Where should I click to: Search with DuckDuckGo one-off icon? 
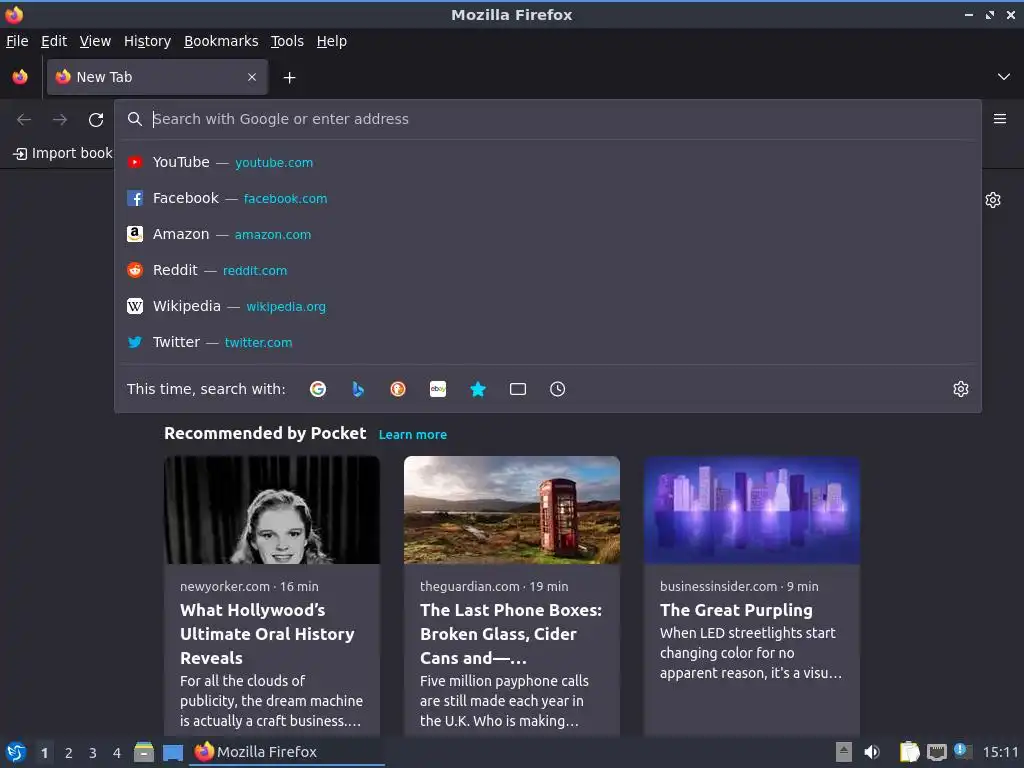point(398,389)
